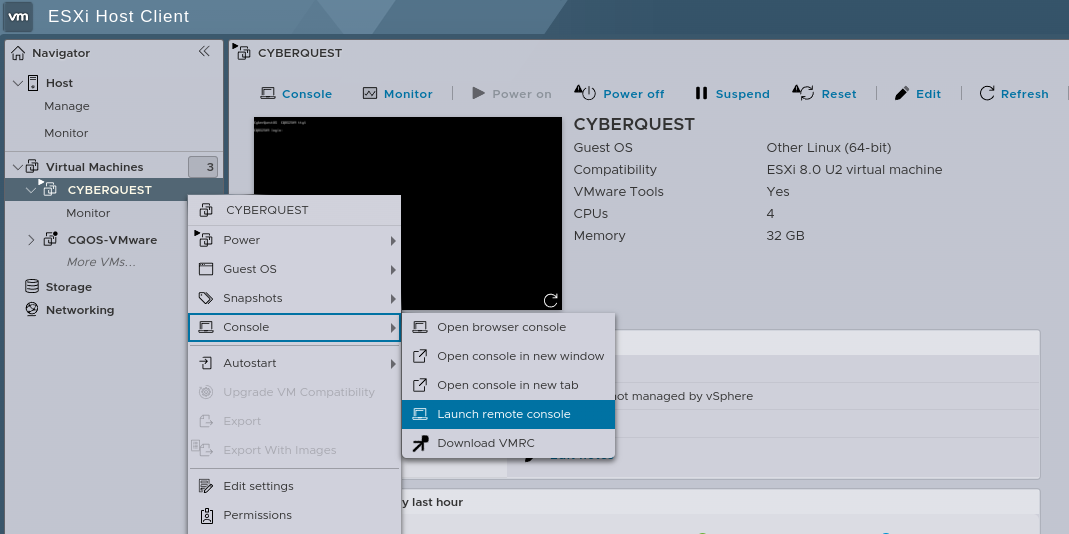Refresh the VM view
This screenshot has height=534, width=1069.
point(1013,94)
